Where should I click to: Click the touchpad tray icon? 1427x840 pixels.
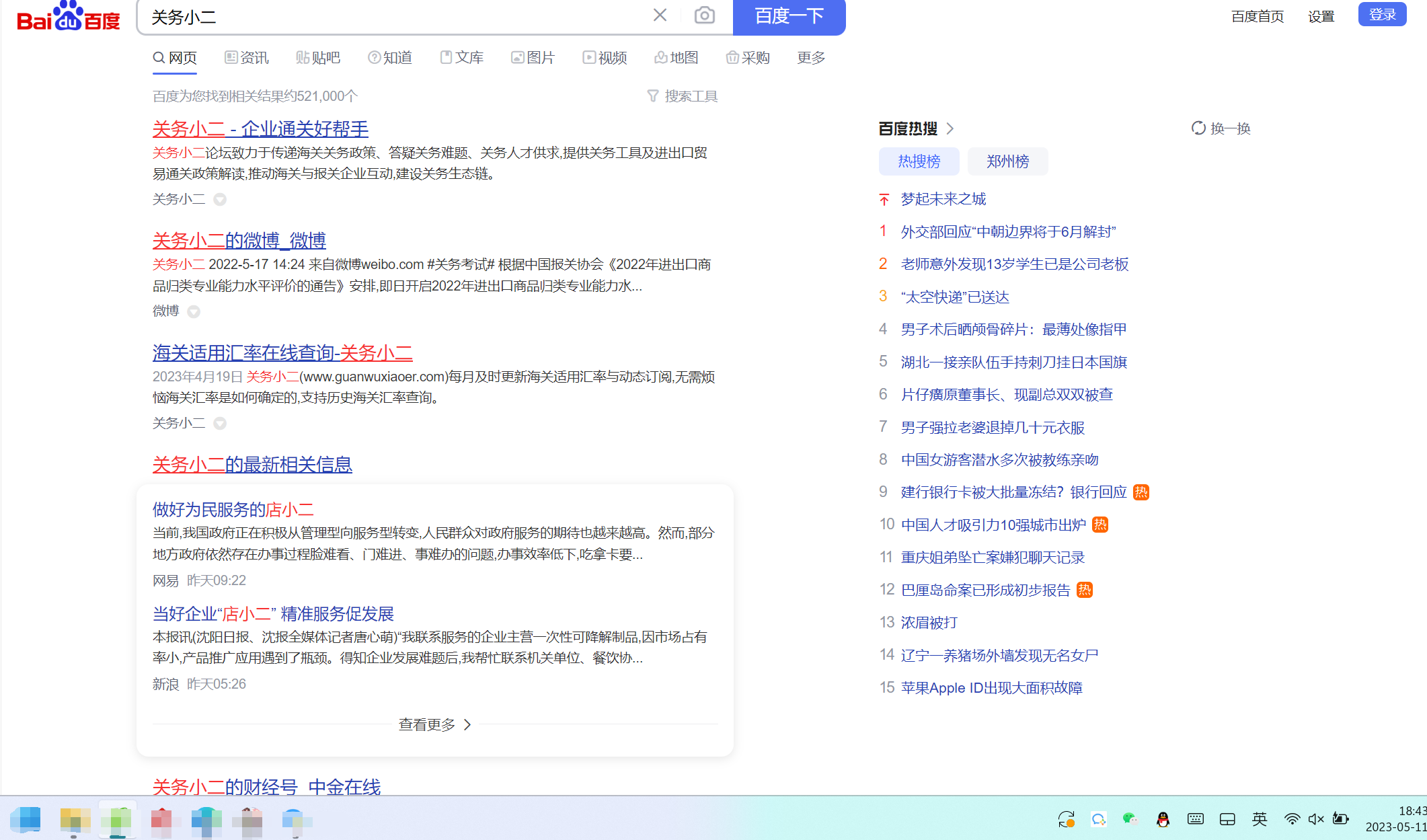click(x=1227, y=818)
